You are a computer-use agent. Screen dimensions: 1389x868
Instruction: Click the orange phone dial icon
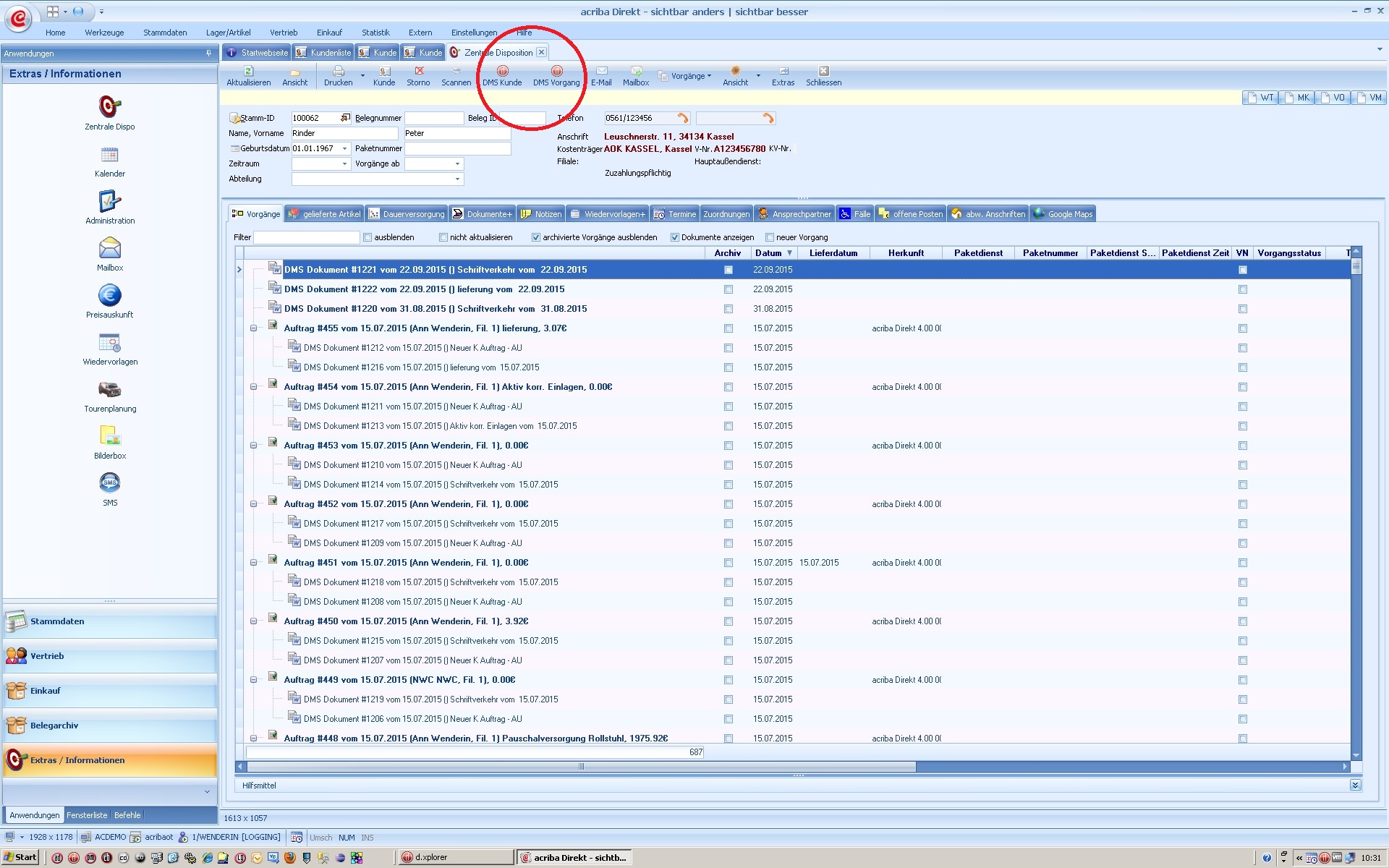pos(682,118)
